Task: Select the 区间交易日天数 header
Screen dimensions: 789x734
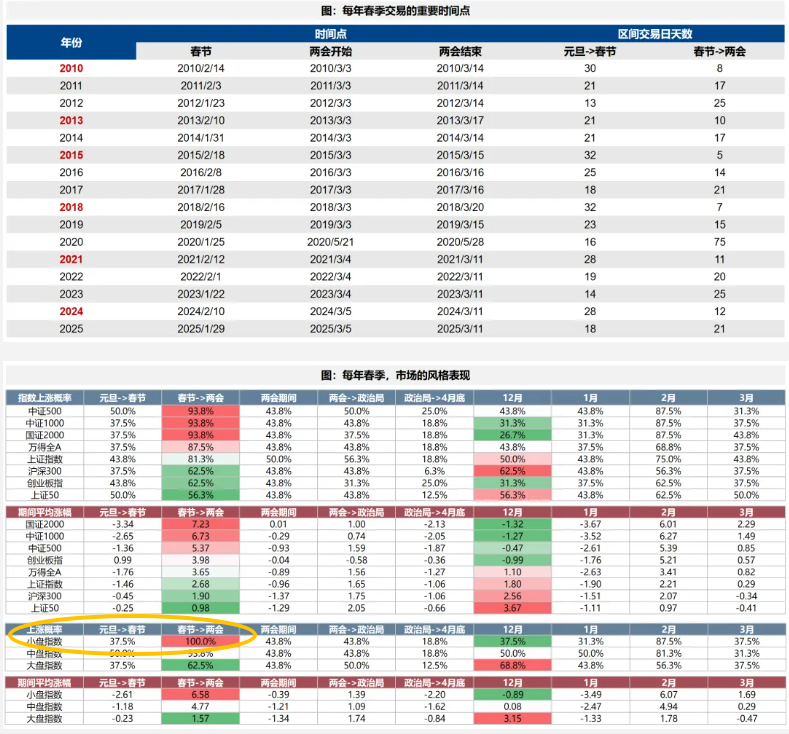Action: tap(655, 34)
